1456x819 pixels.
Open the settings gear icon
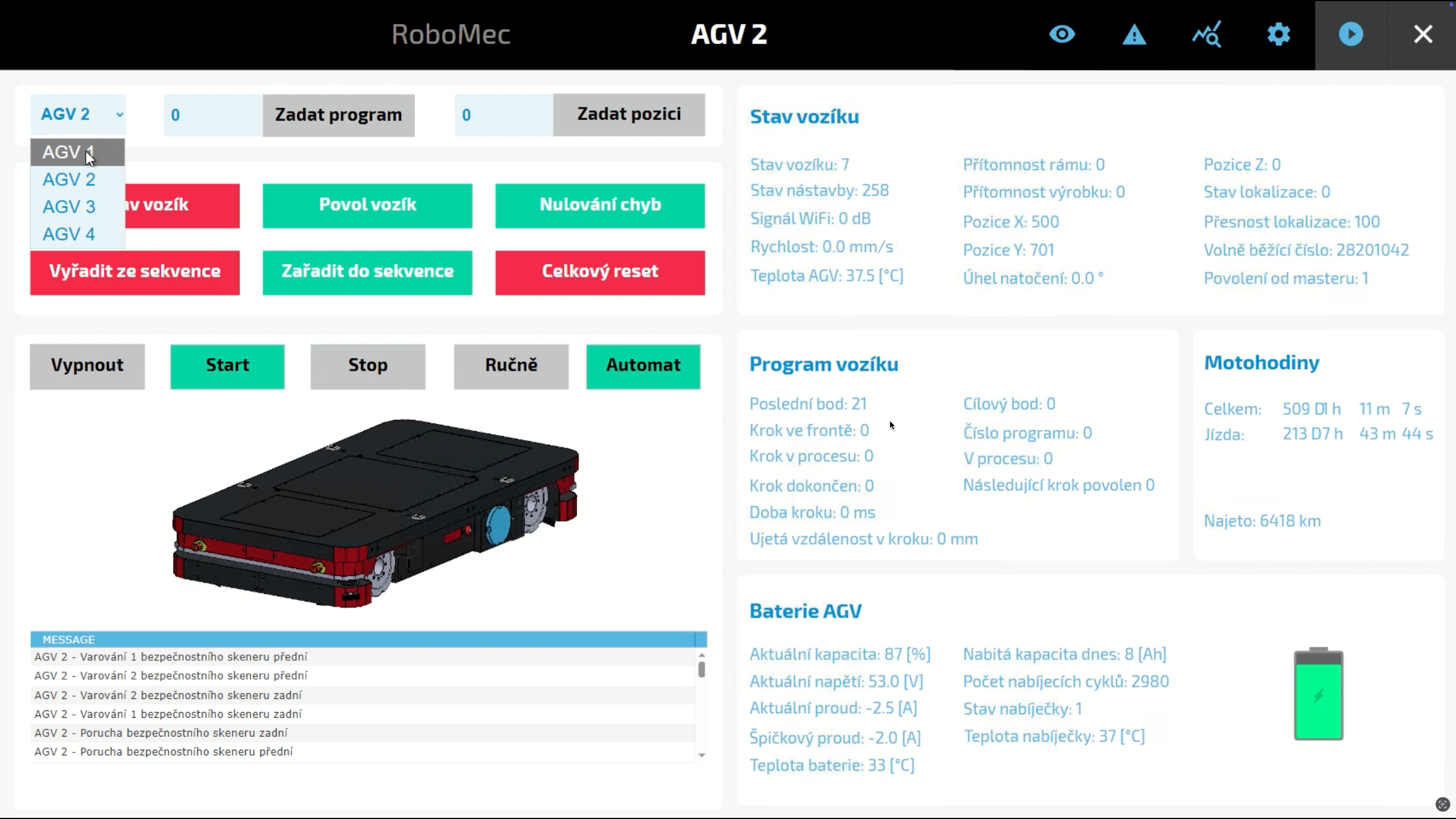pos(1279,34)
